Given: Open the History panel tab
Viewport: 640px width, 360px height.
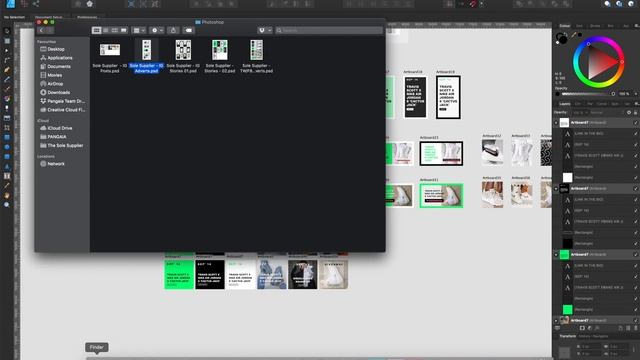Looking at the screenshot, I should (x=584, y=336).
